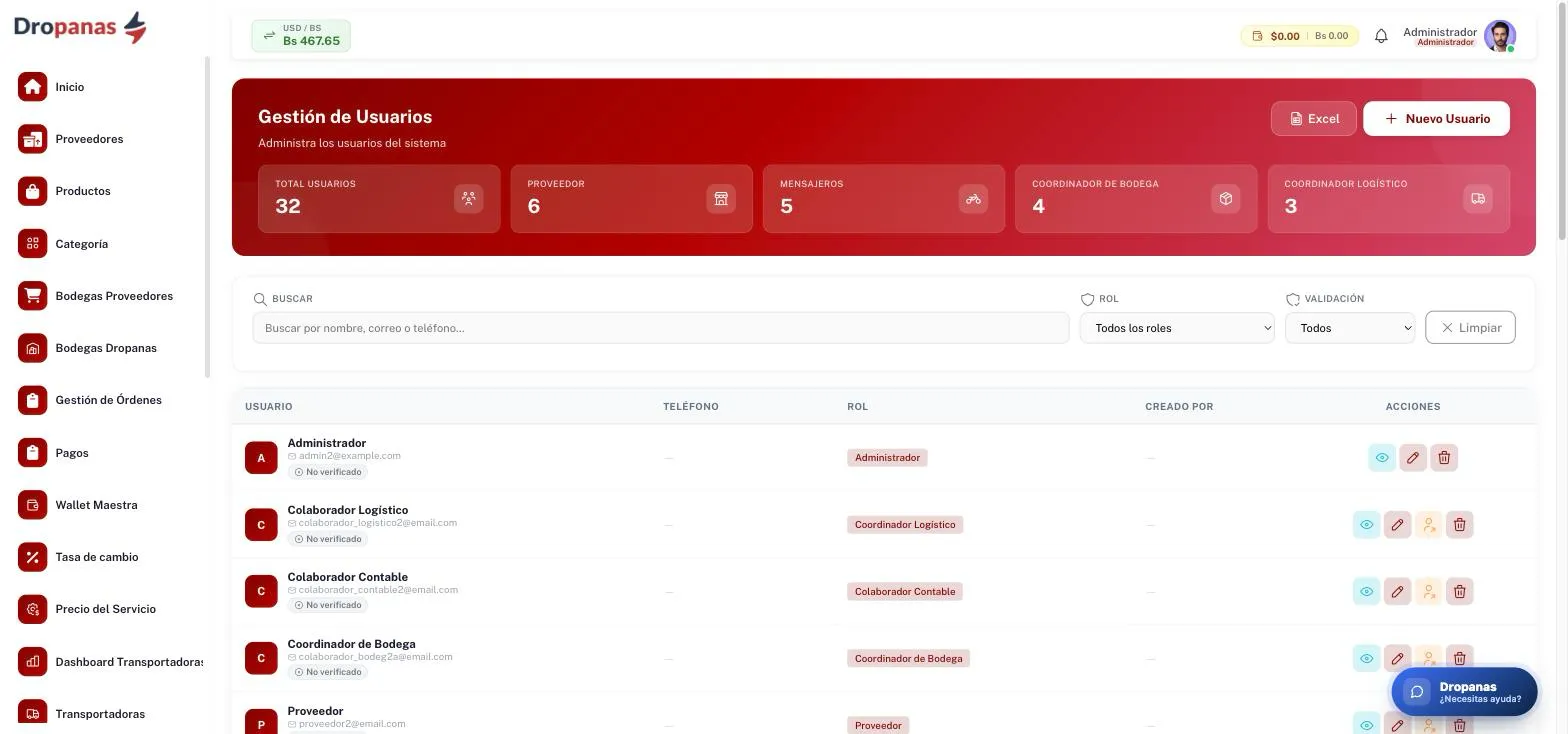Edit the Administrador user with pencil icon

1413,458
